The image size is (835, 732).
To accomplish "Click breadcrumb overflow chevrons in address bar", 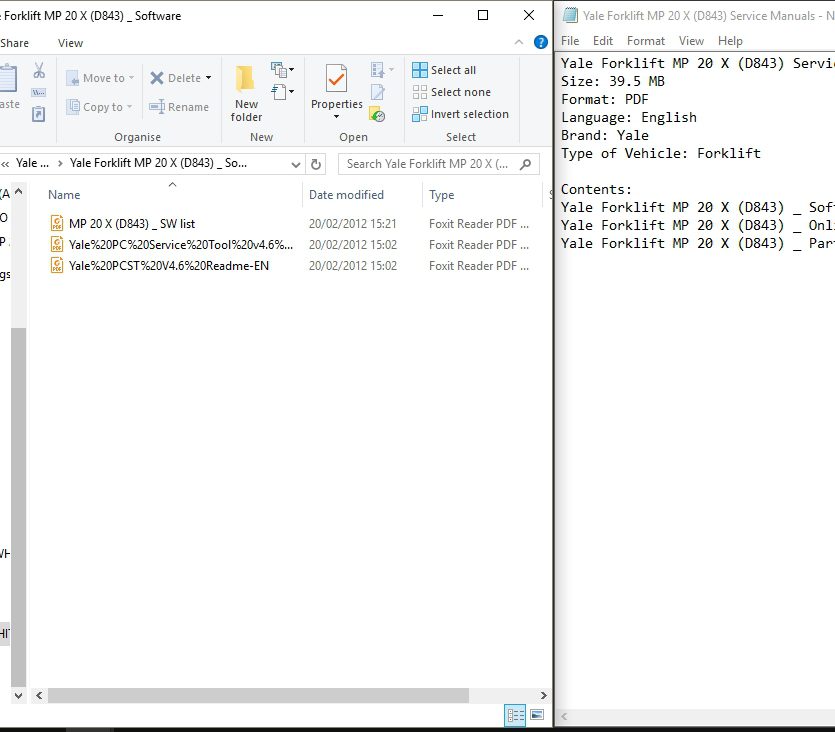I will coord(5,164).
